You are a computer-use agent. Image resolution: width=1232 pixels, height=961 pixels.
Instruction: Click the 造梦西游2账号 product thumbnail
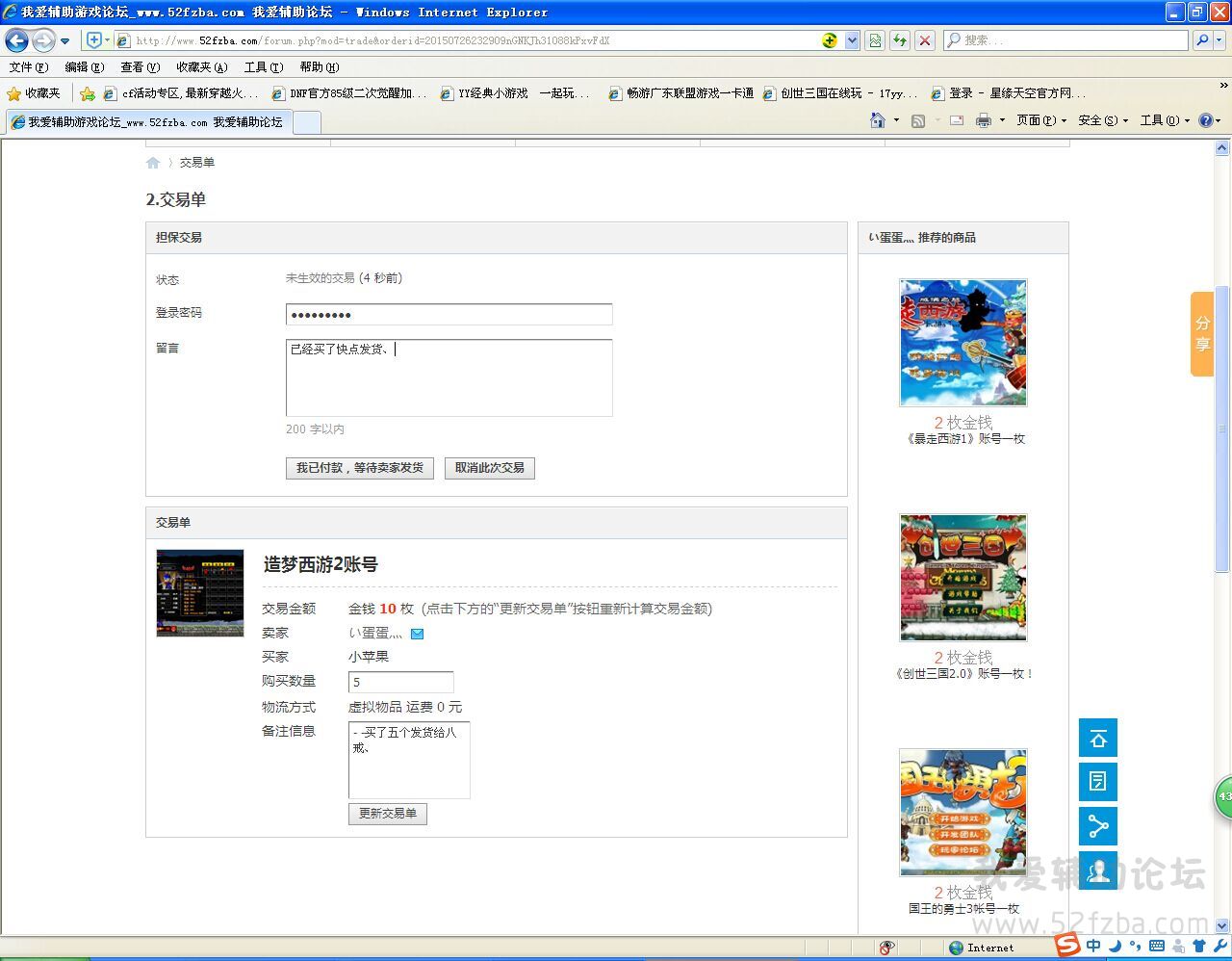coord(200,593)
